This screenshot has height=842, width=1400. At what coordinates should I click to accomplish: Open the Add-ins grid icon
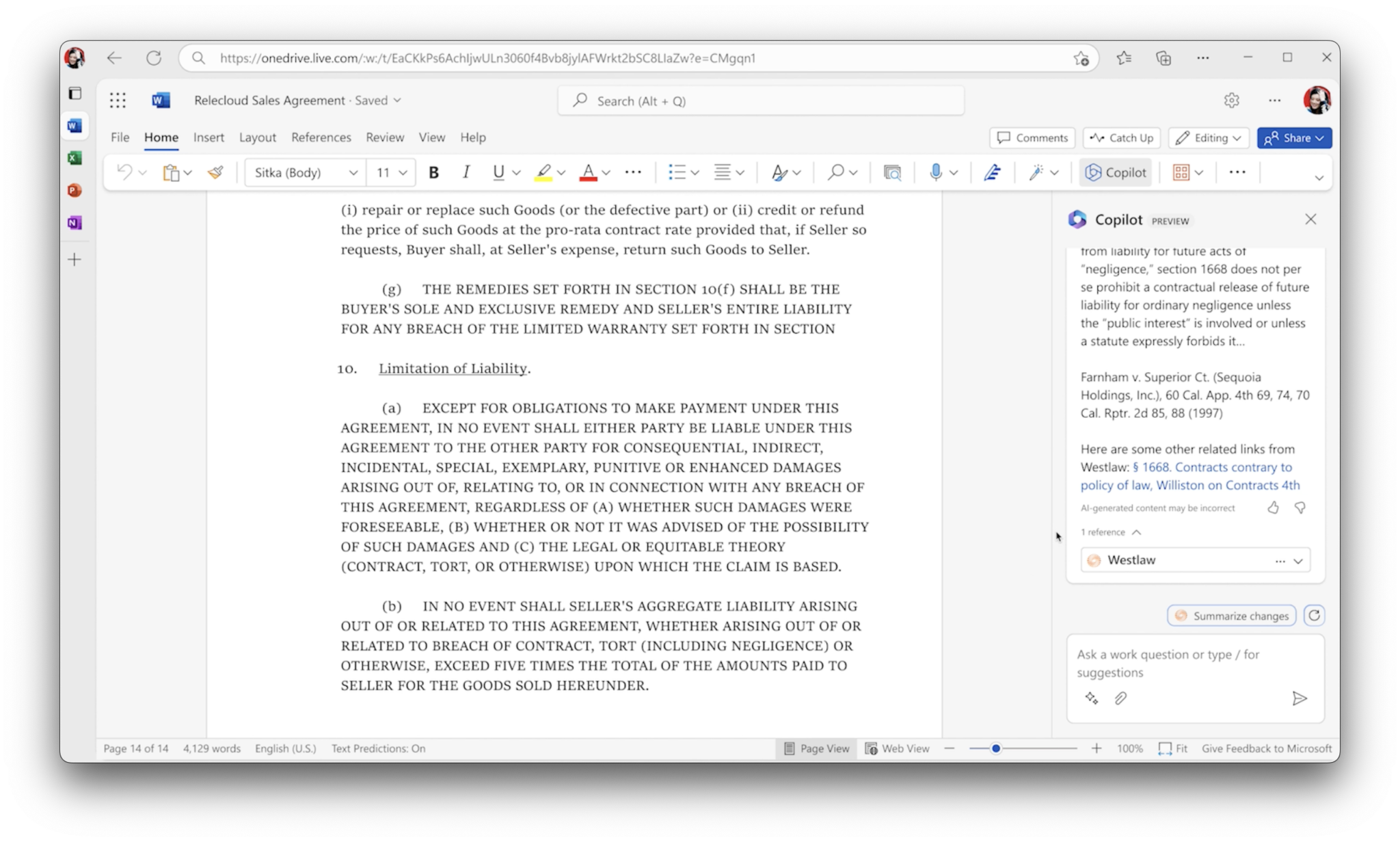tap(1181, 172)
